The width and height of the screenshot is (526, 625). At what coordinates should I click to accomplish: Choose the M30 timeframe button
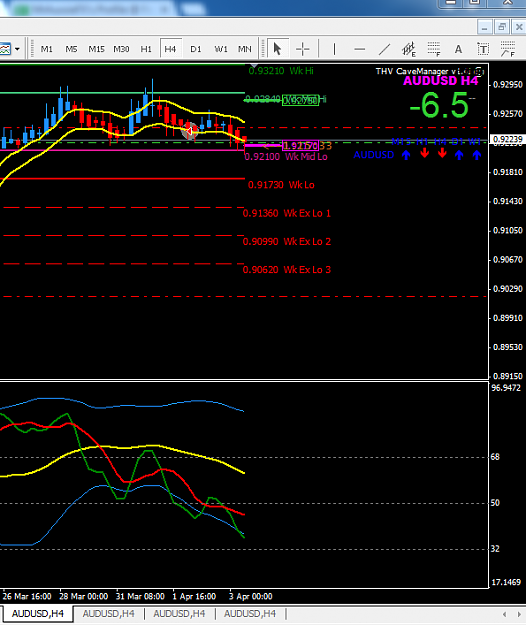[122, 49]
